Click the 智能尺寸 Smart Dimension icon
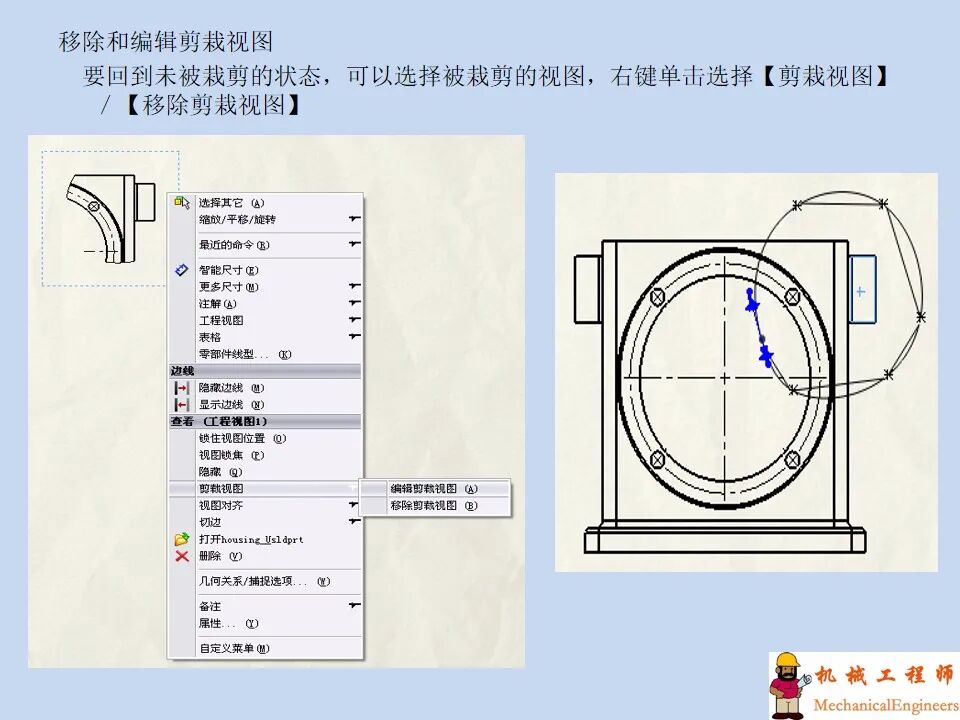 pos(181,267)
